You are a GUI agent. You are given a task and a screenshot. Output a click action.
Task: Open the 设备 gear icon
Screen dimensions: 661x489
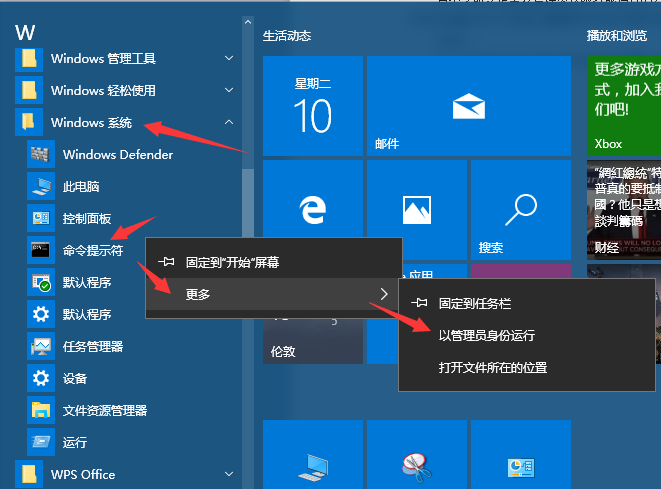(41, 379)
